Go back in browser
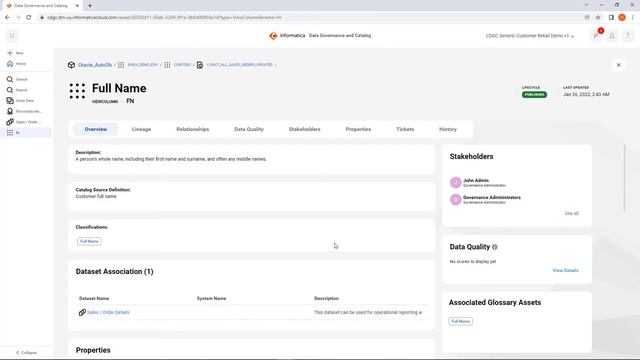The width and height of the screenshot is (640, 360). [7, 18]
